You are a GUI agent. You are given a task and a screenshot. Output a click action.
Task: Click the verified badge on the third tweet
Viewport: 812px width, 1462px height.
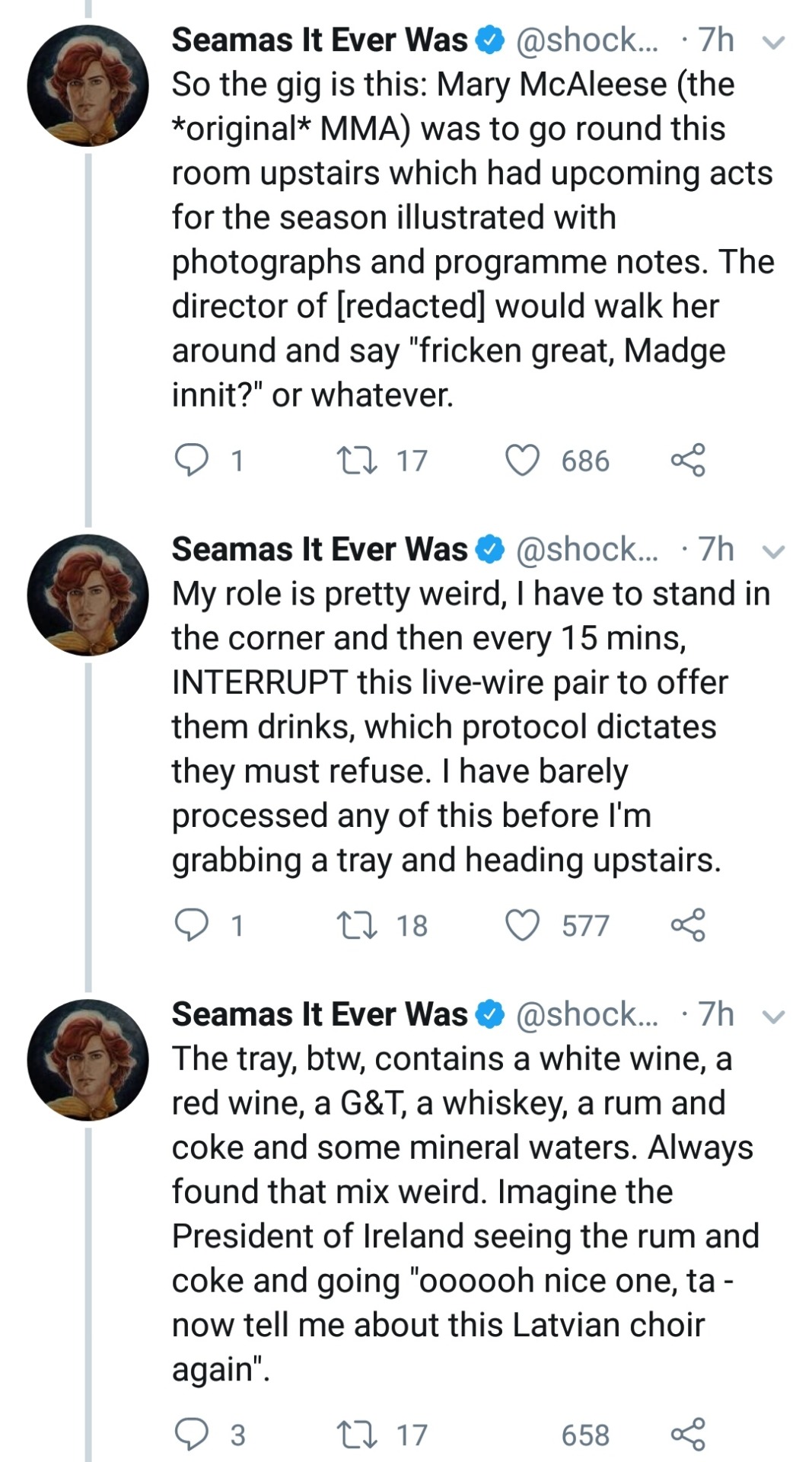(490, 1015)
